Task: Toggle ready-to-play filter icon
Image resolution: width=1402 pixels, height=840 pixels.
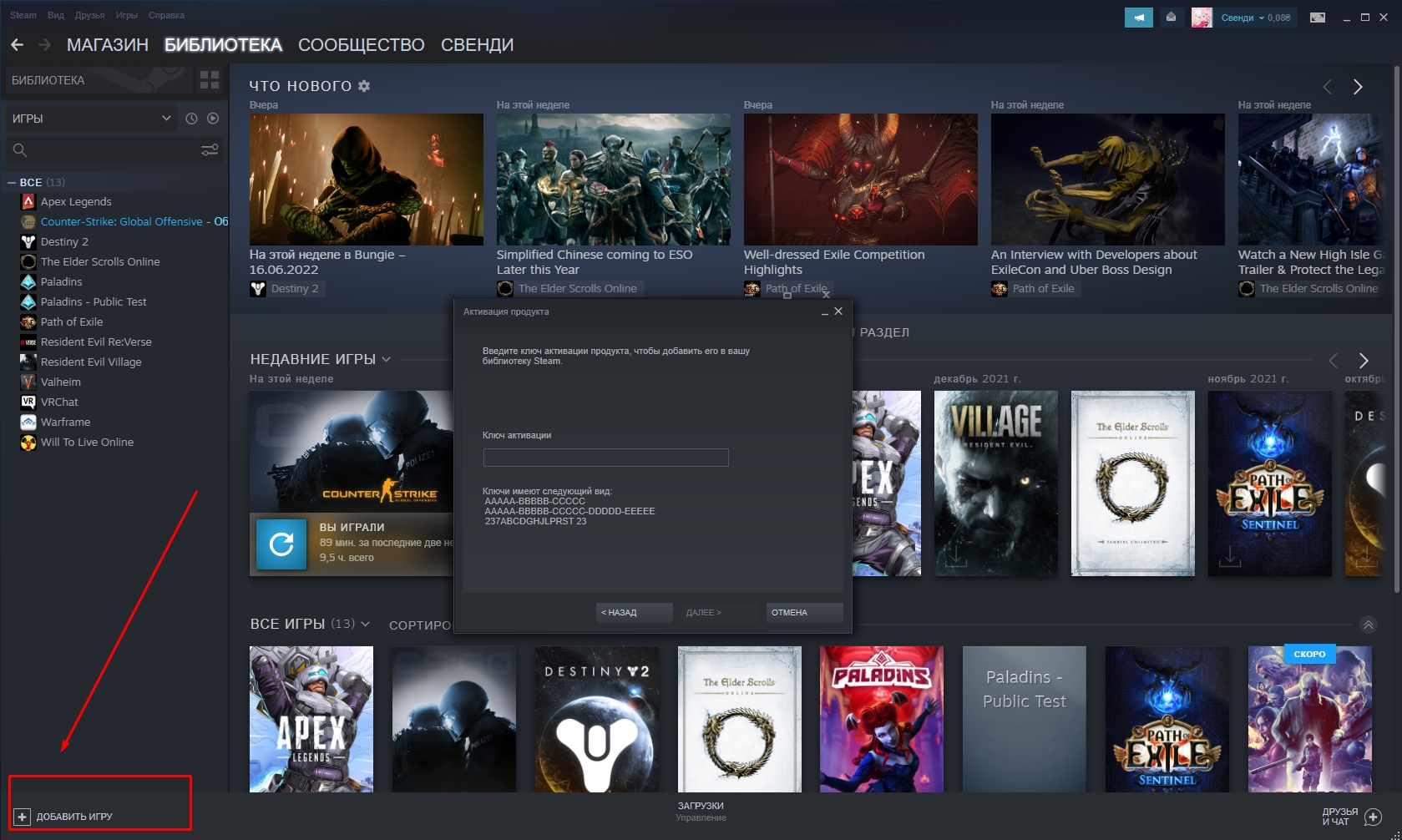Action: click(x=213, y=119)
